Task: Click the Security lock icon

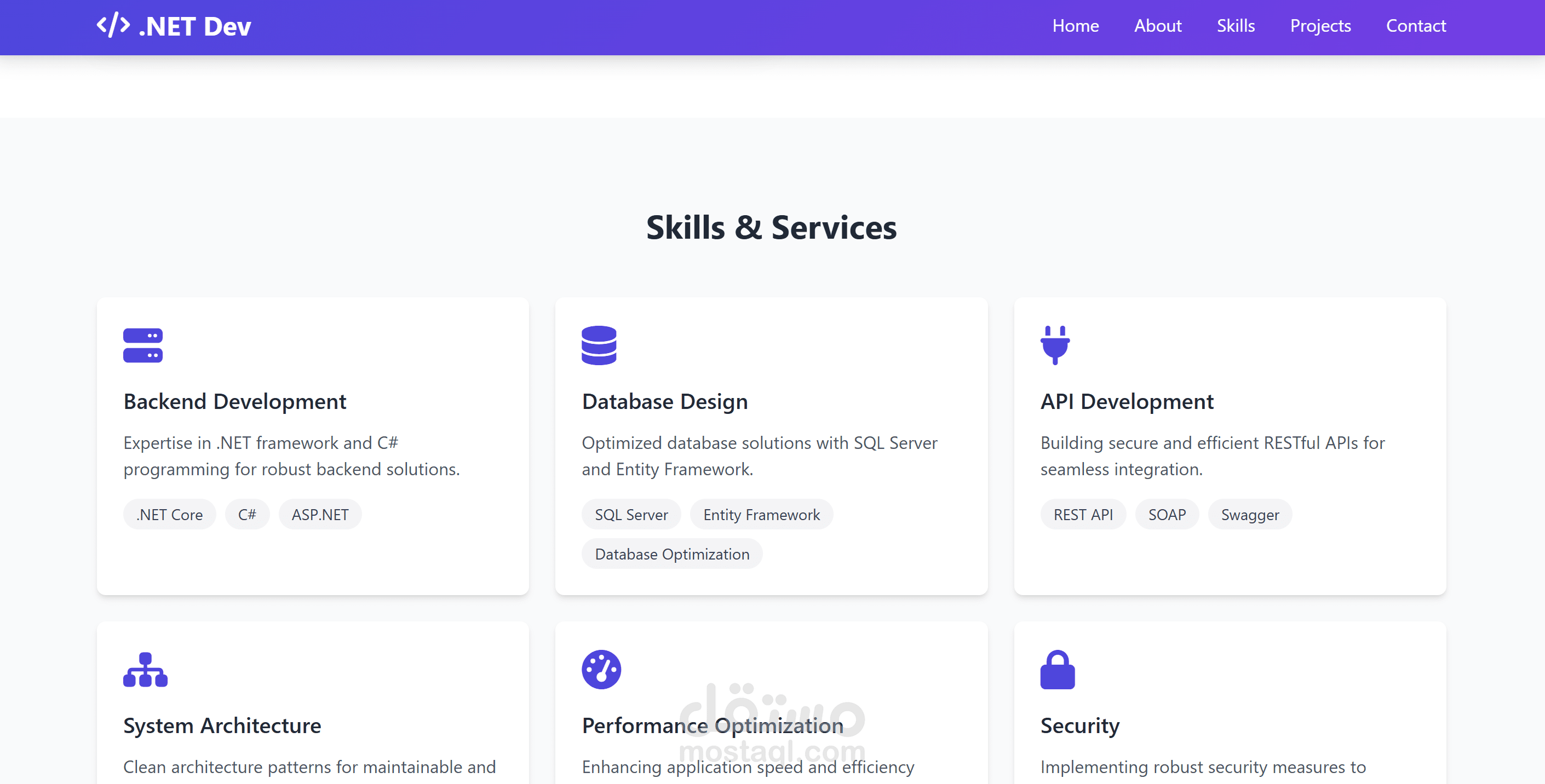Action: pyautogui.click(x=1058, y=670)
